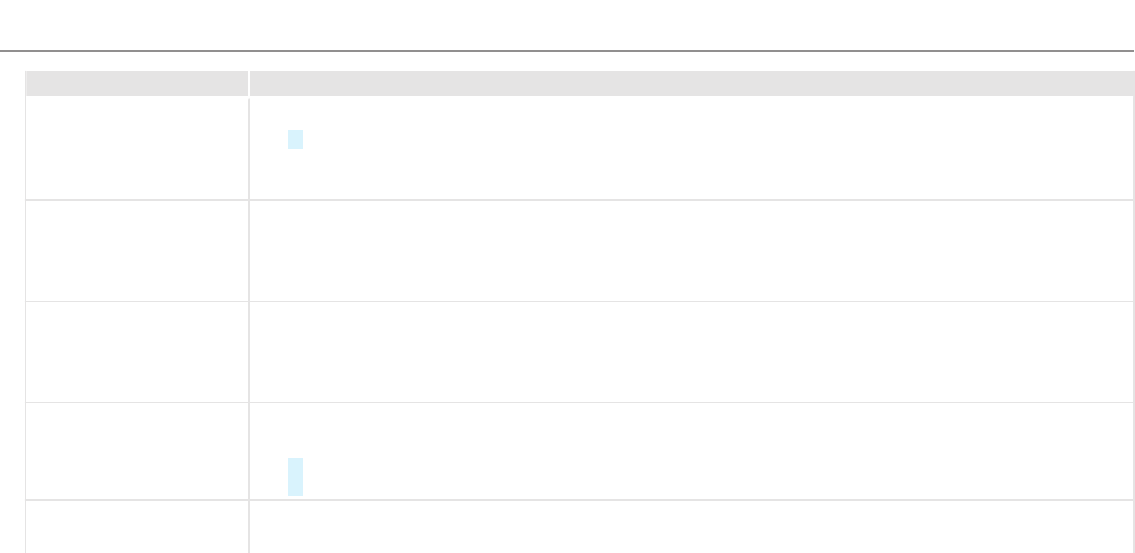Select the second row's narrow left cell

click(136, 250)
